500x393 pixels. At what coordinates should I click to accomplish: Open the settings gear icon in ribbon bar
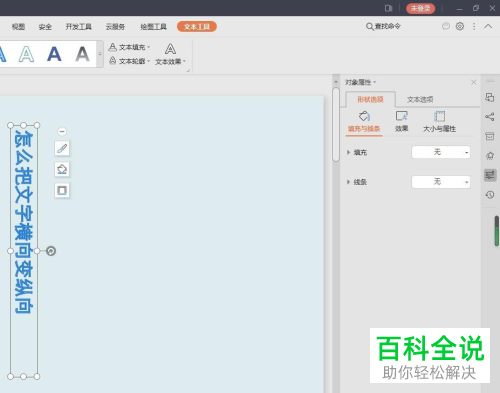click(460, 26)
